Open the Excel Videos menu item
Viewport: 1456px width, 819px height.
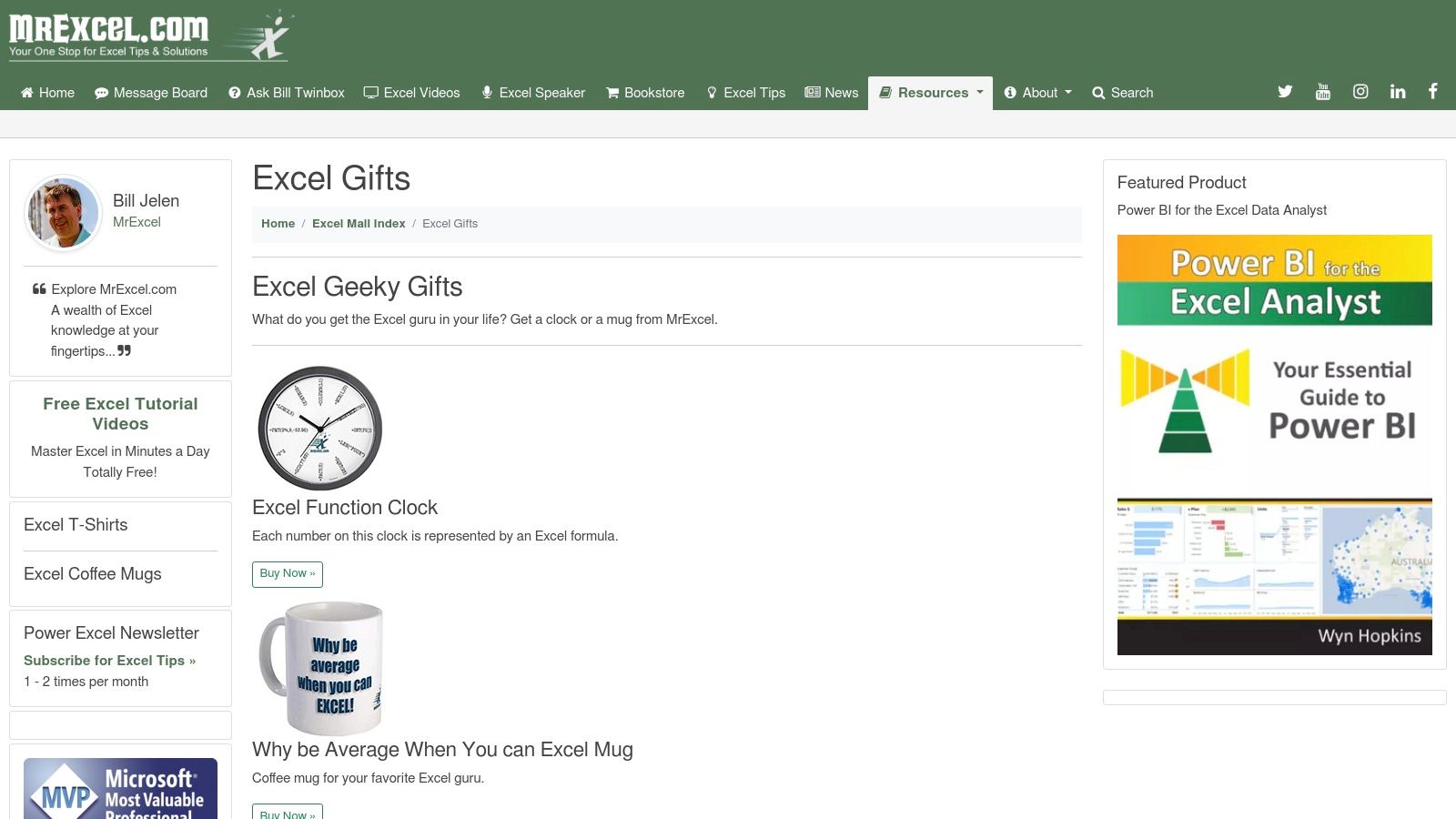click(411, 93)
